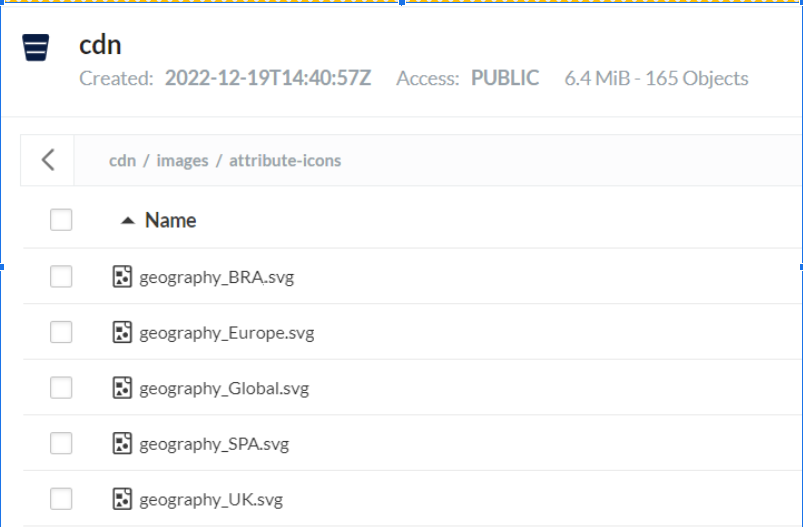803x528 pixels.
Task: Click the geography_BRA.svg file icon
Action: pos(122,276)
